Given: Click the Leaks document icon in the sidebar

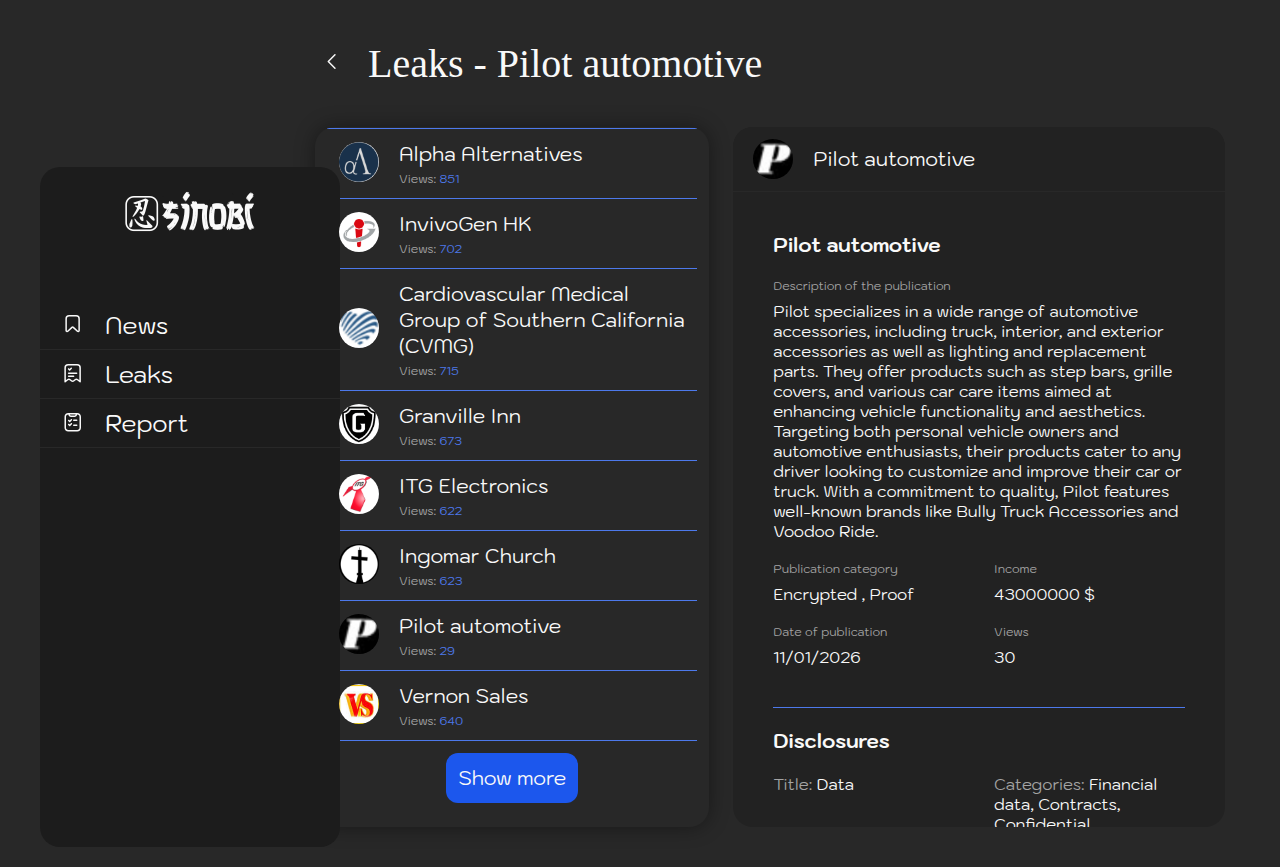Looking at the screenshot, I should click(x=72, y=374).
